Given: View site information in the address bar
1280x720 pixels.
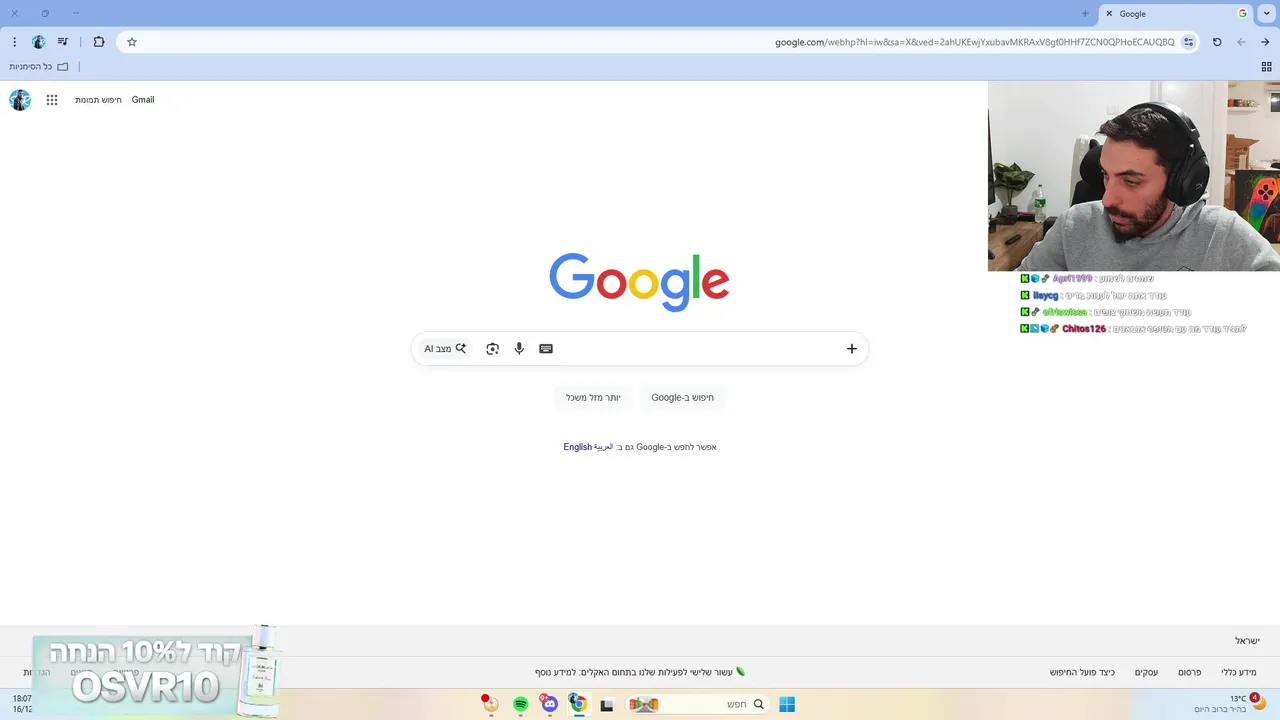Looking at the screenshot, I should (x=1188, y=42).
